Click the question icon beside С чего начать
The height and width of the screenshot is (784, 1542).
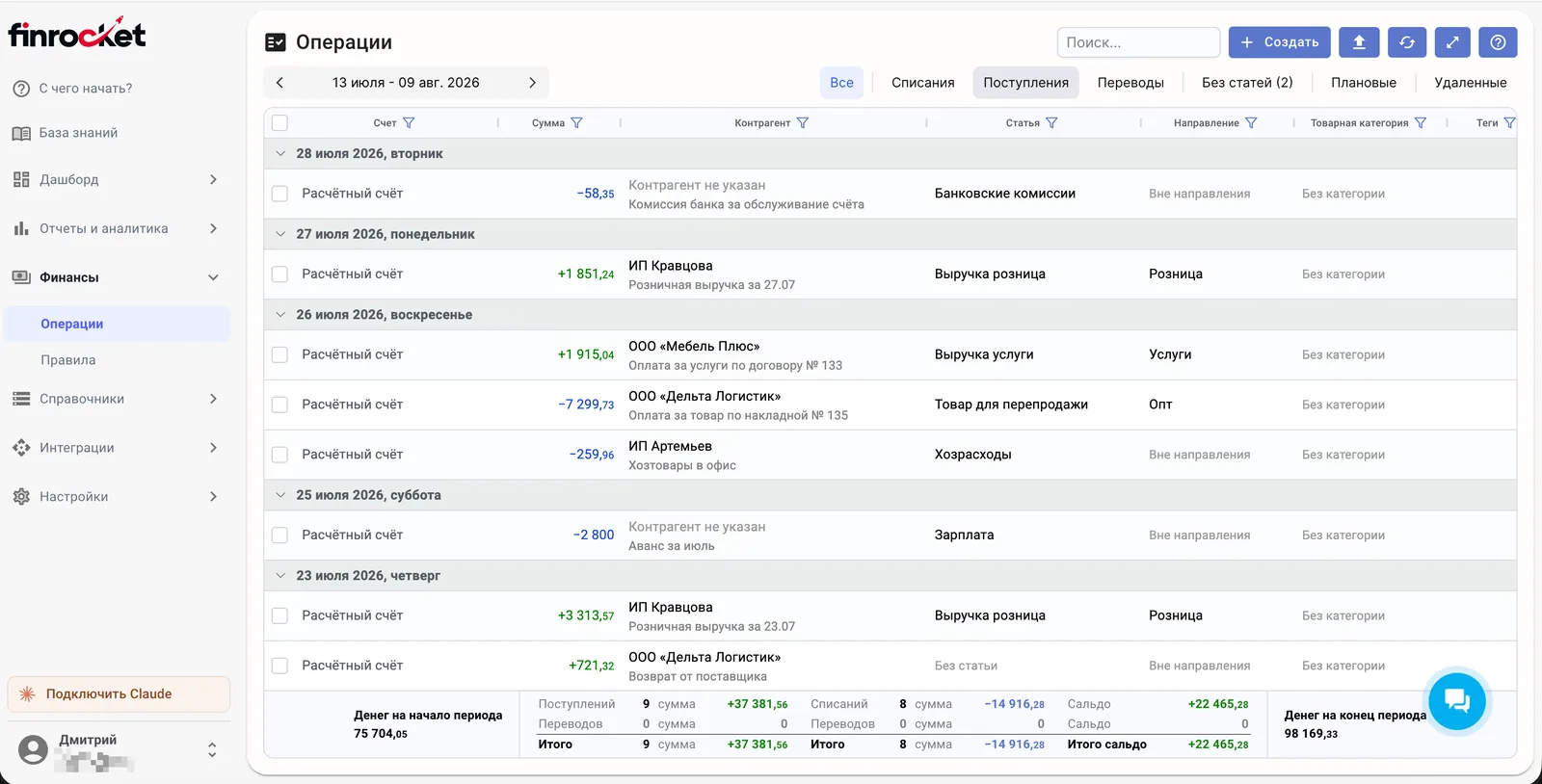click(x=21, y=89)
